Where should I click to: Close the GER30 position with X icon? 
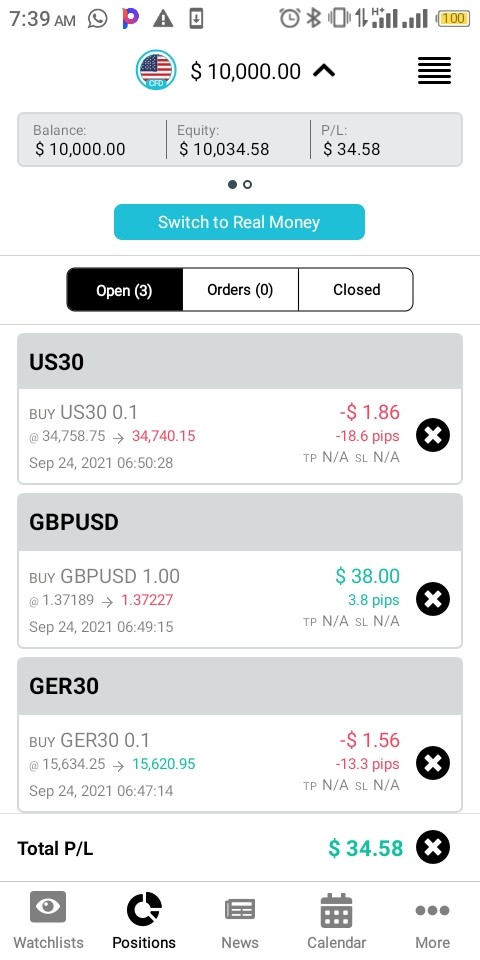(x=433, y=763)
